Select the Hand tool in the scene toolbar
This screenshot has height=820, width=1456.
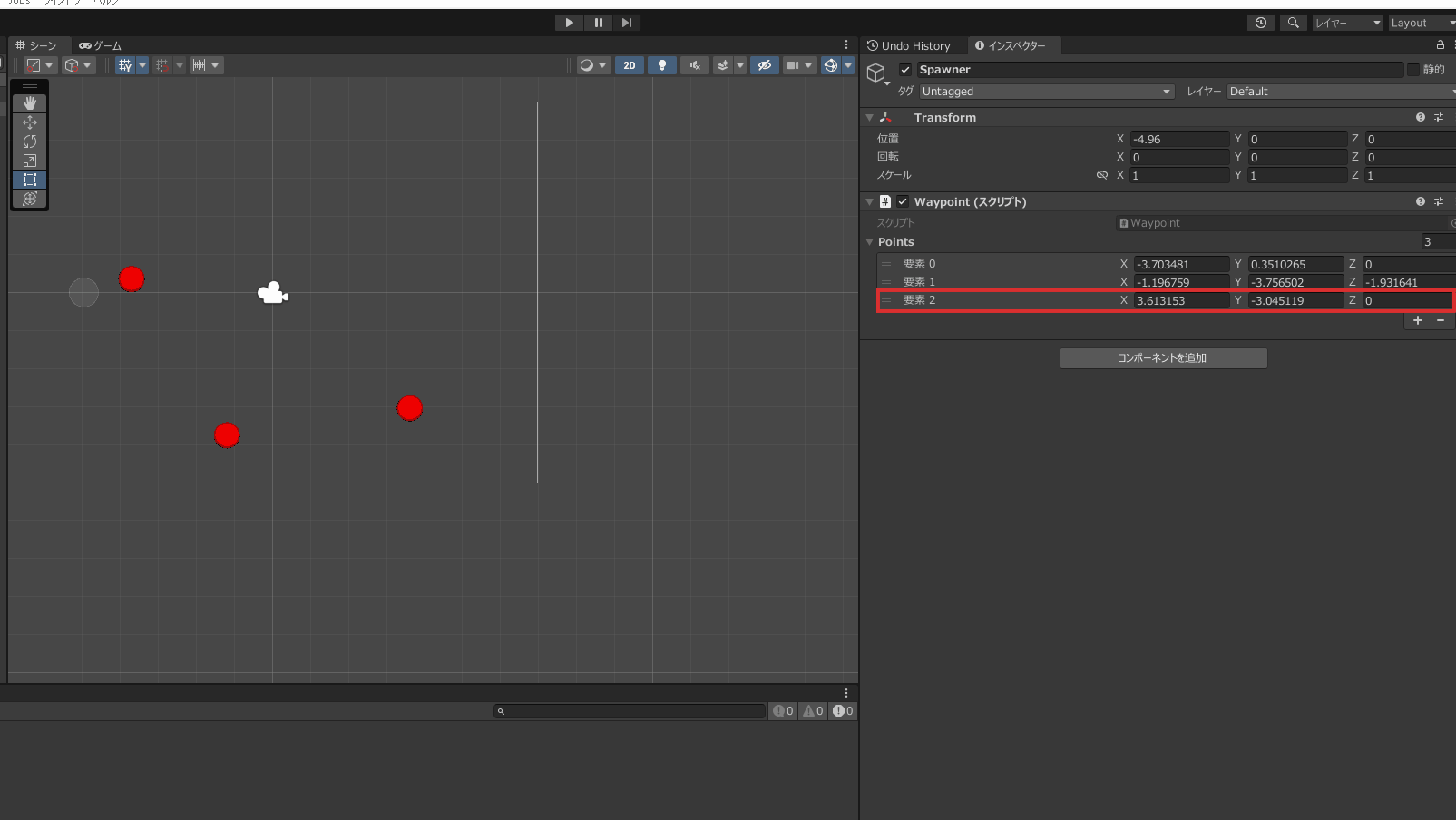29,102
